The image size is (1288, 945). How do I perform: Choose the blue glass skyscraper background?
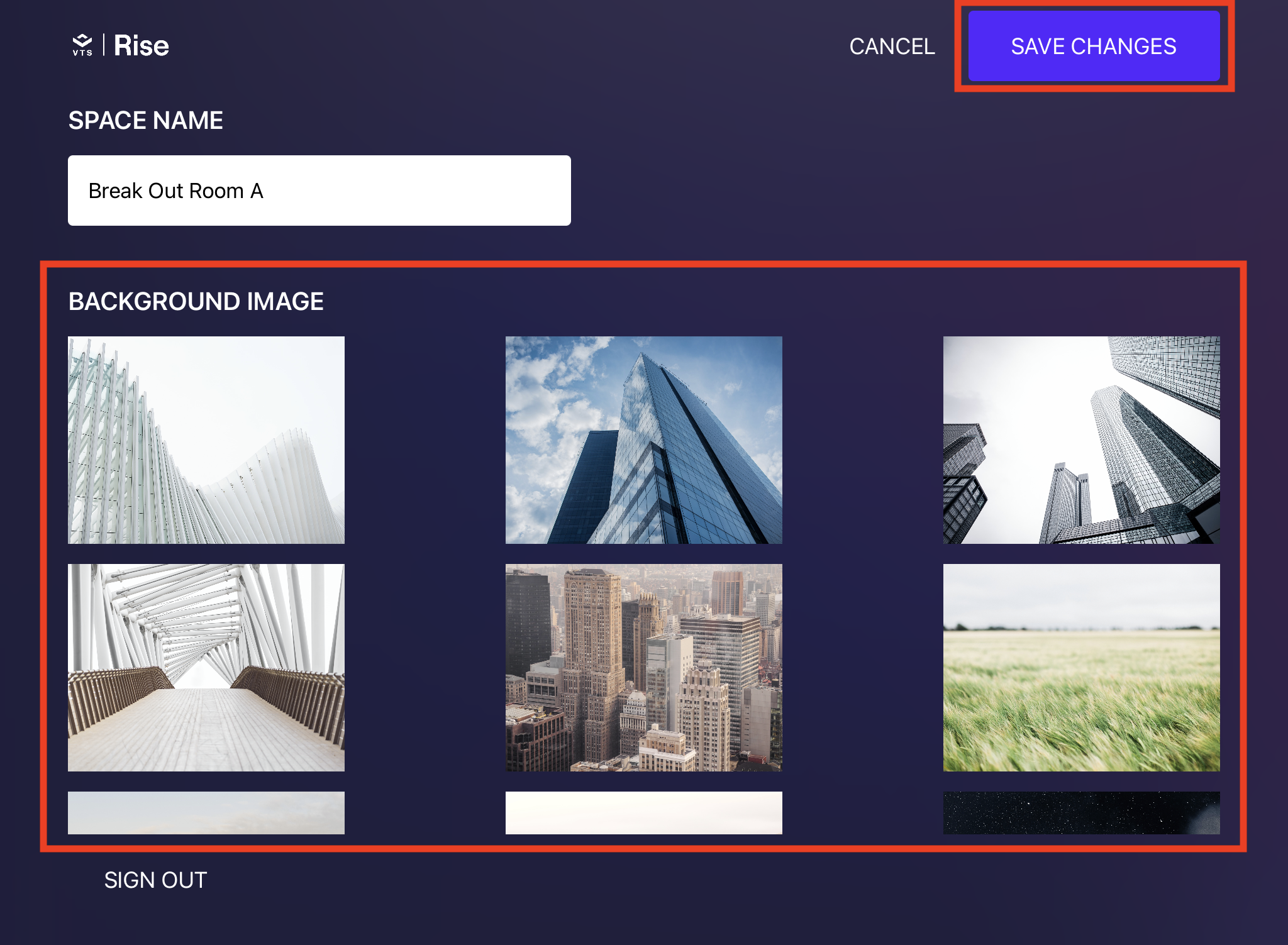[643, 439]
